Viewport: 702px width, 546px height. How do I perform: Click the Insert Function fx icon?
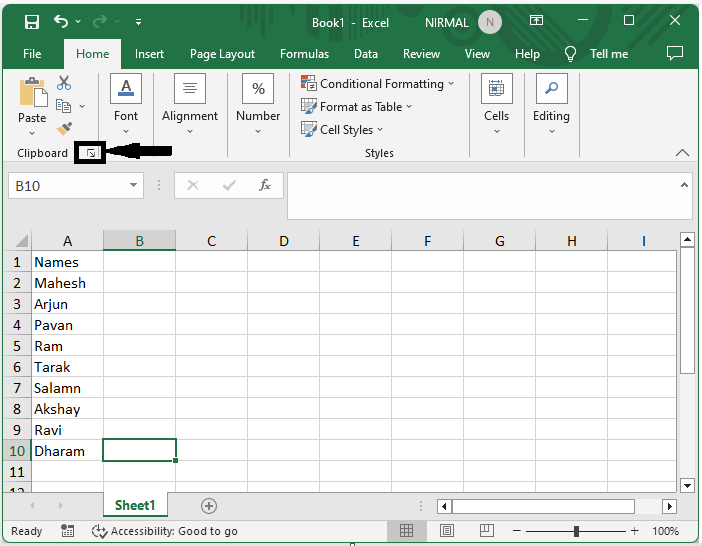click(265, 185)
